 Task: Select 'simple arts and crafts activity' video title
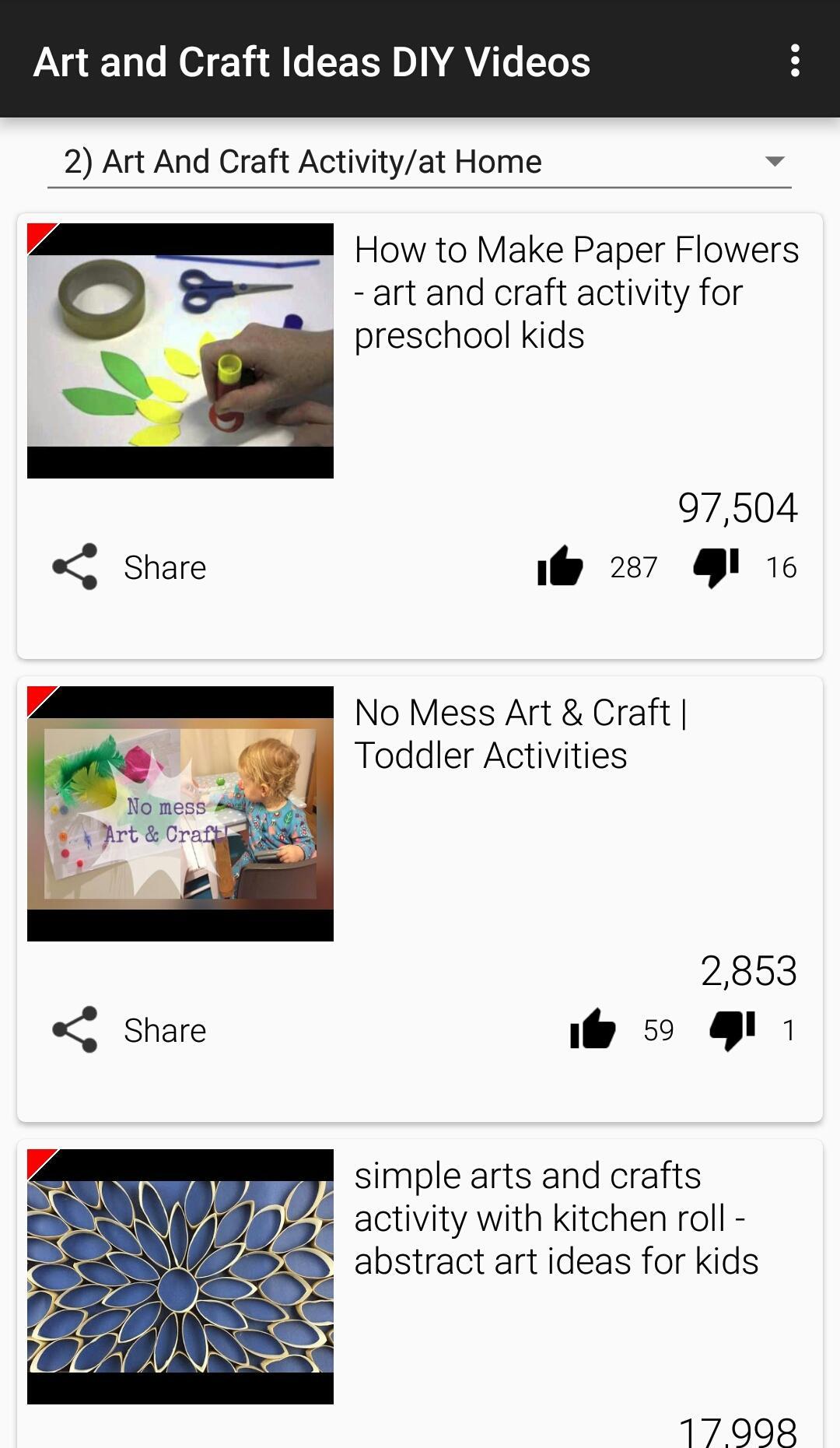556,1218
